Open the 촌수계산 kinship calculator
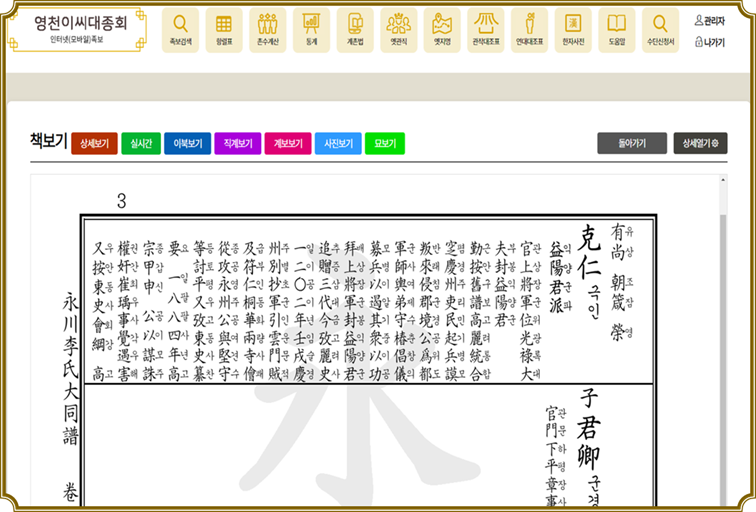The image size is (756, 512). [x=267, y=28]
